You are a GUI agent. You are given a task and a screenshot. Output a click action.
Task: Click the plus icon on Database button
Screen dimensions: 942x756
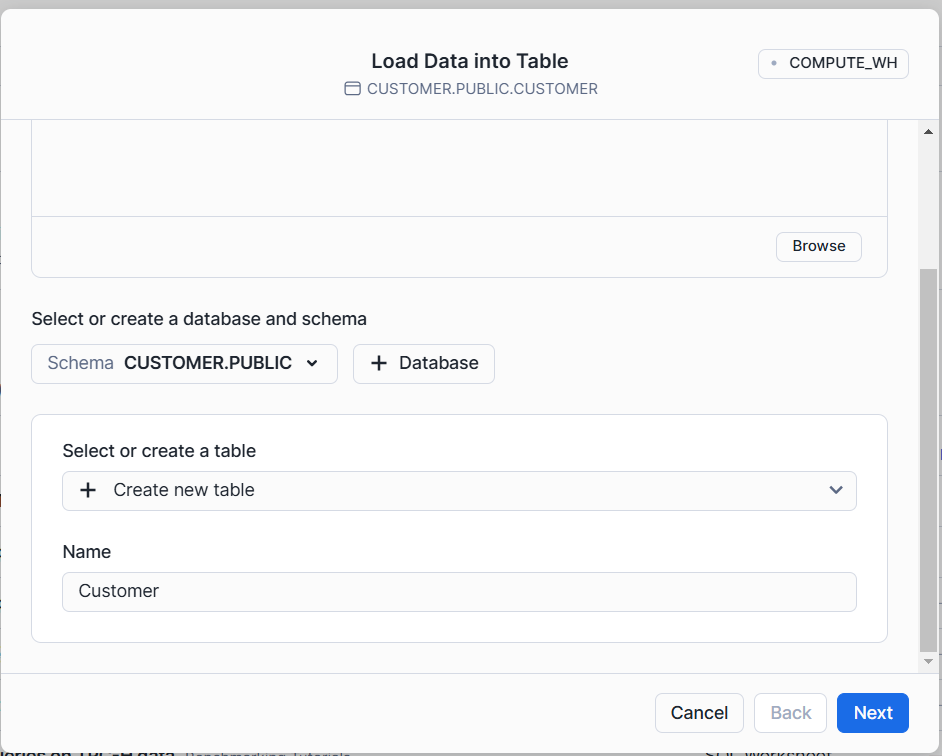pos(379,364)
